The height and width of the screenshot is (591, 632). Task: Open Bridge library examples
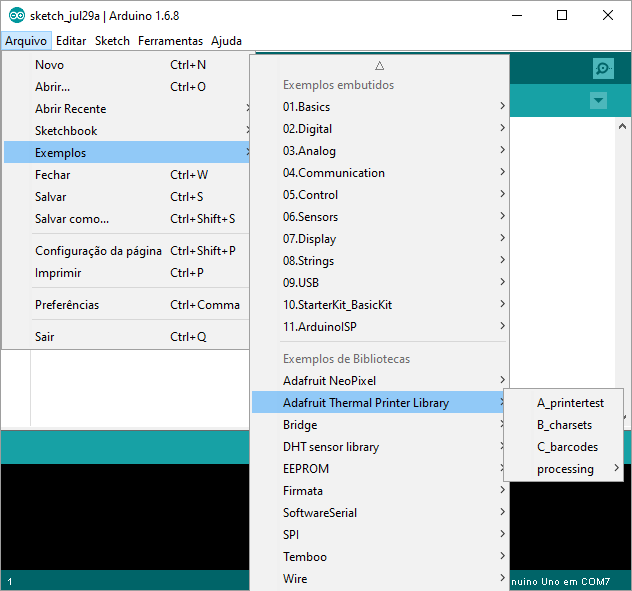point(380,425)
